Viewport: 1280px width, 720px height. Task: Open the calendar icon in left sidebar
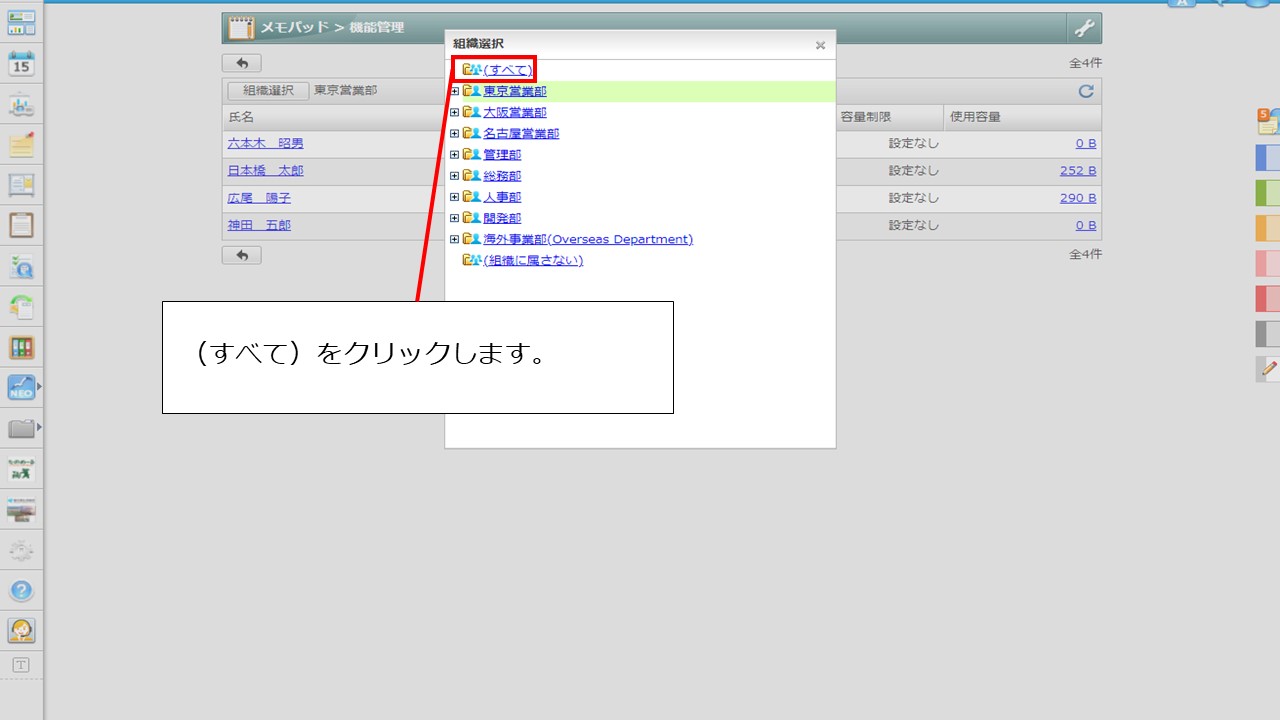pyautogui.click(x=21, y=65)
